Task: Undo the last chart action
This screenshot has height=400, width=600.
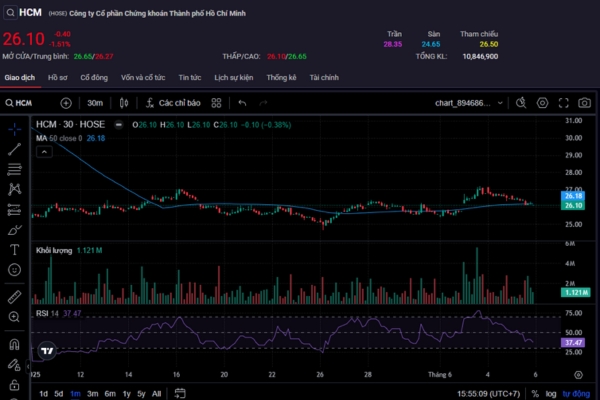Action: pyautogui.click(x=242, y=103)
